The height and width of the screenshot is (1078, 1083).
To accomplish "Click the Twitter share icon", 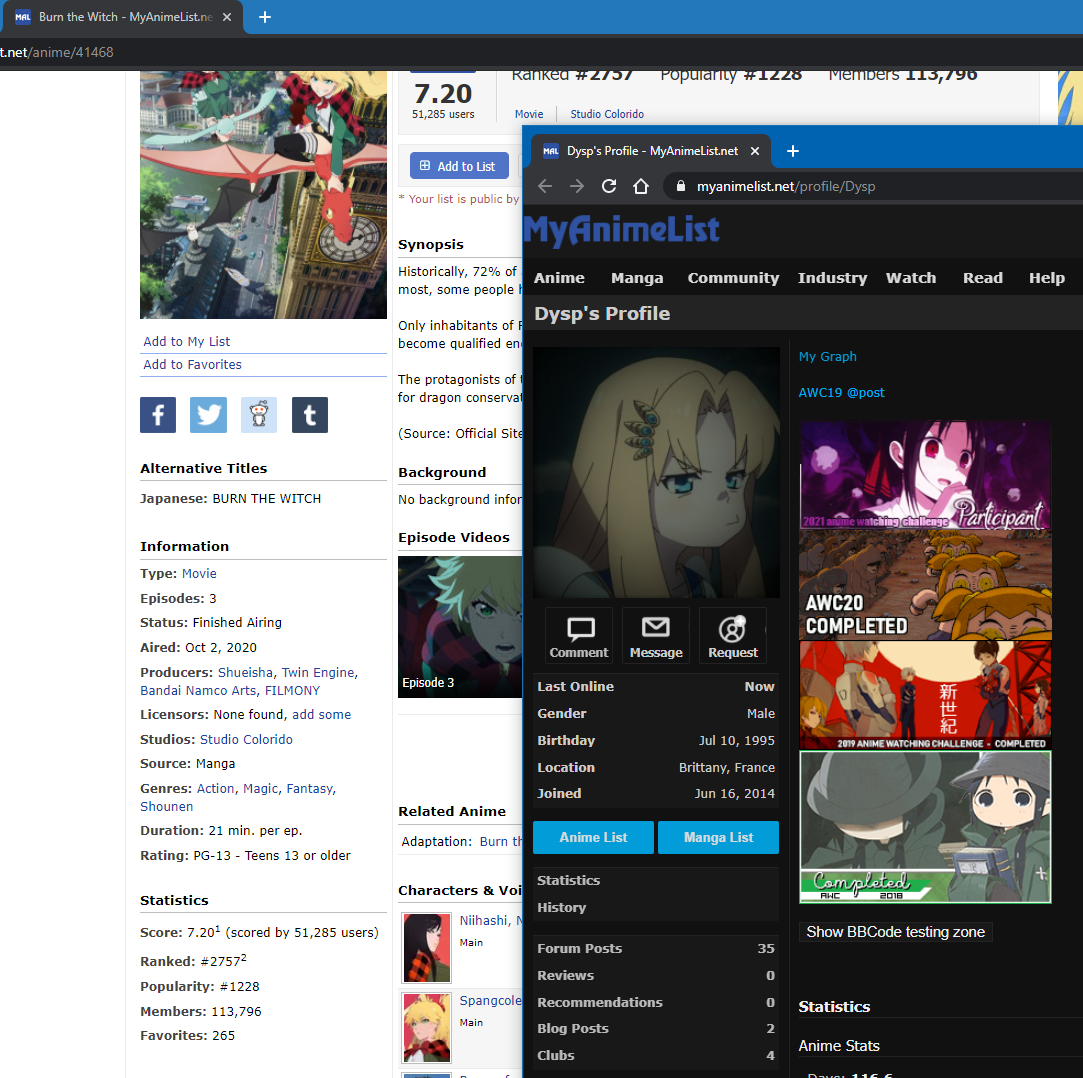I will tap(208, 415).
